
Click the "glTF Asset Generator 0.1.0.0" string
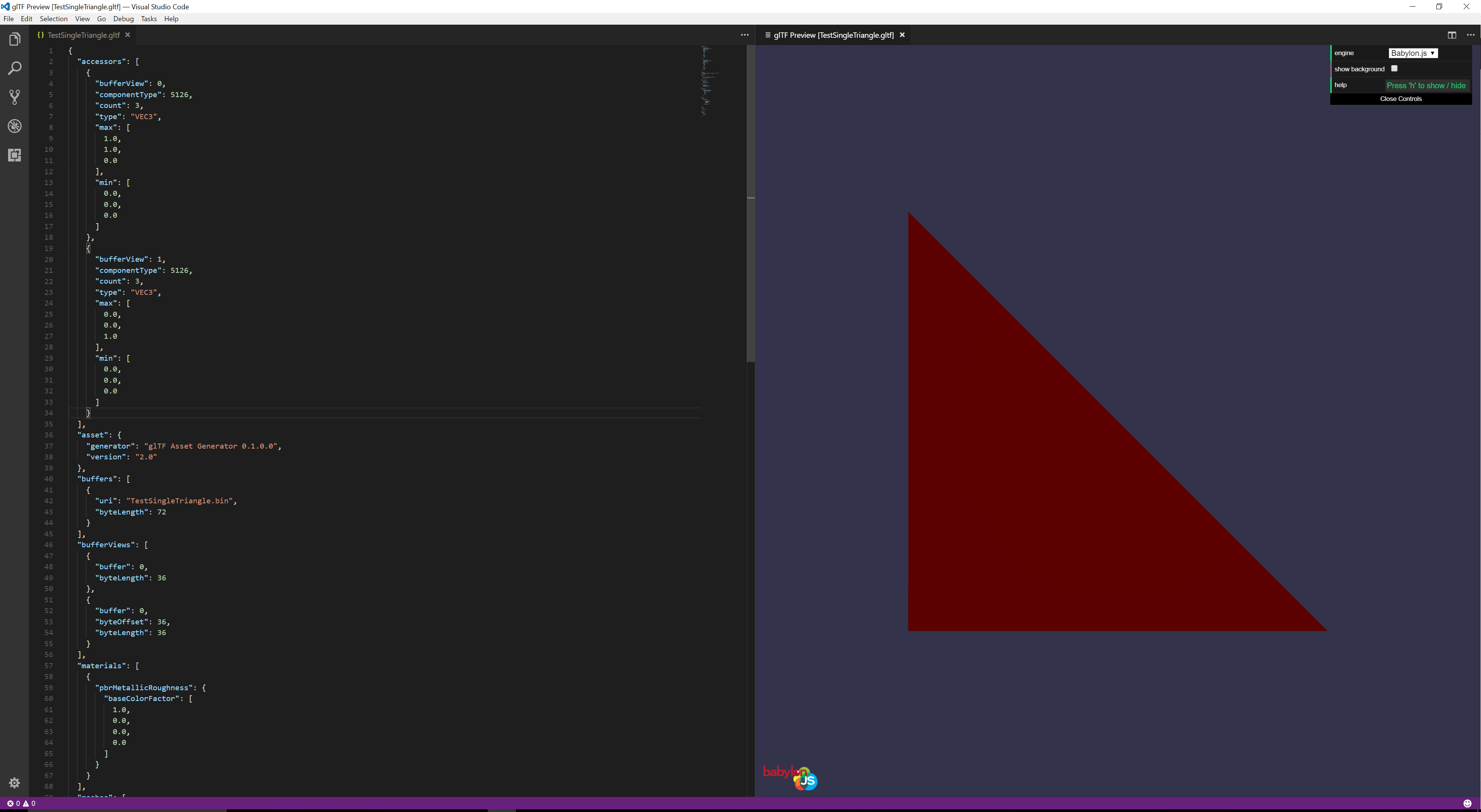coord(211,446)
